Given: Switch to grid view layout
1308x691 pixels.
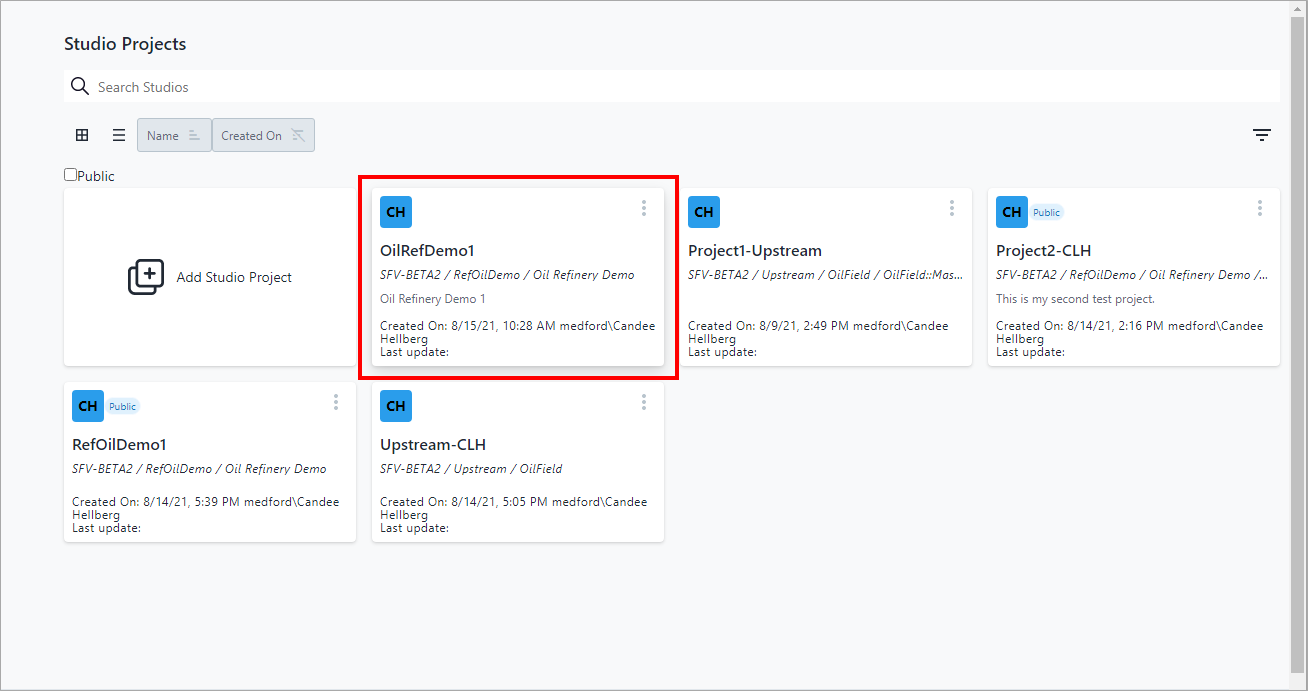Looking at the screenshot, I should pyautogui.click(x=82, y=135).
